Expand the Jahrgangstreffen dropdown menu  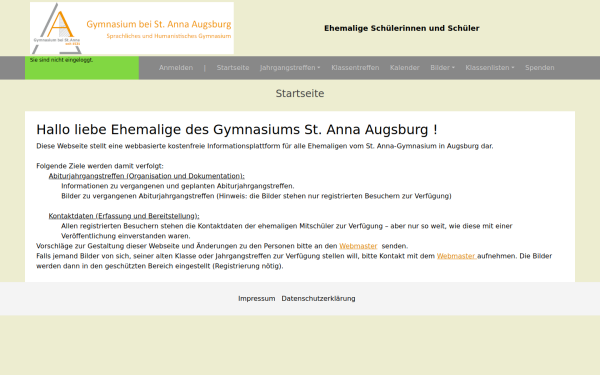click(x=290, y=68)
